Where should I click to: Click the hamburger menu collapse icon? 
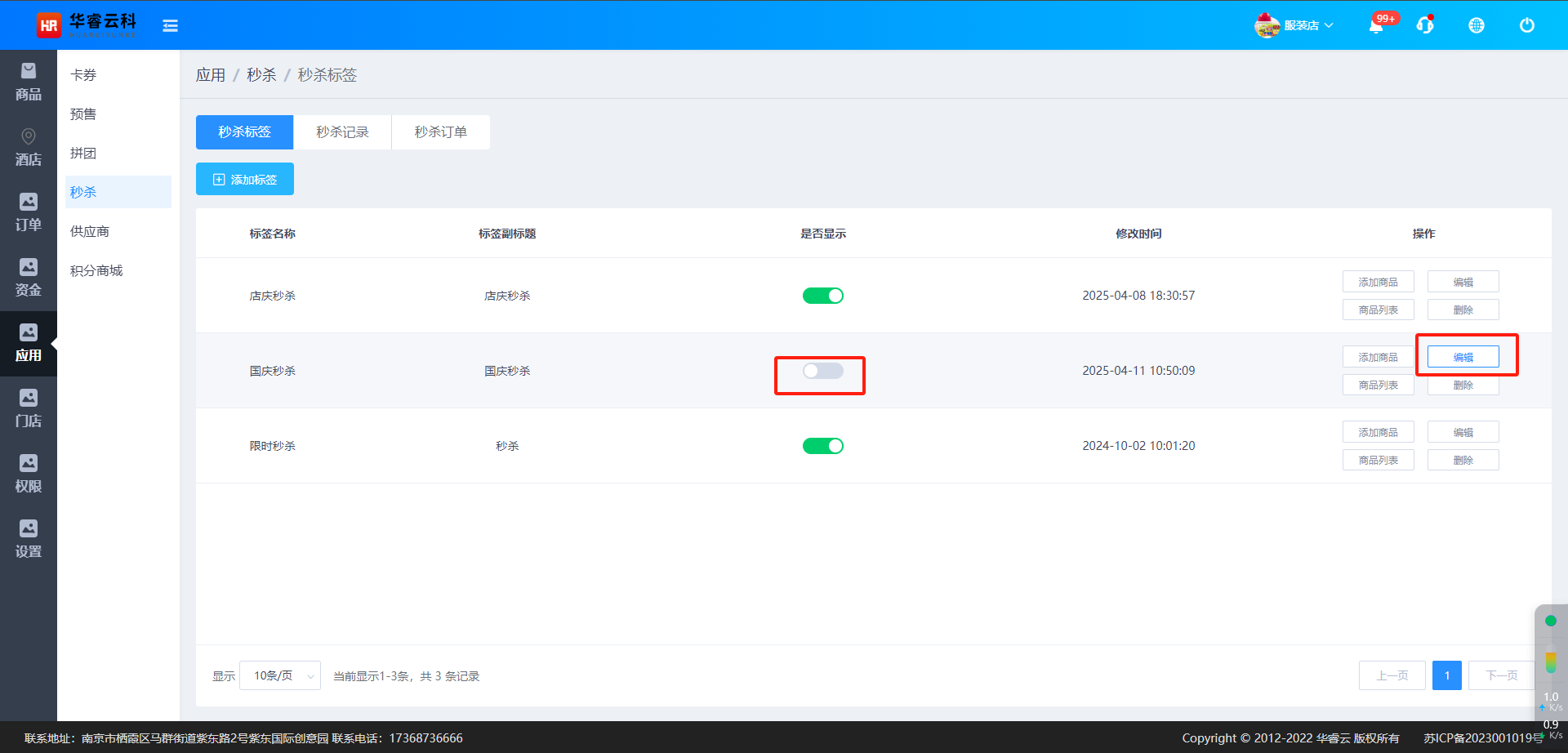170,26
